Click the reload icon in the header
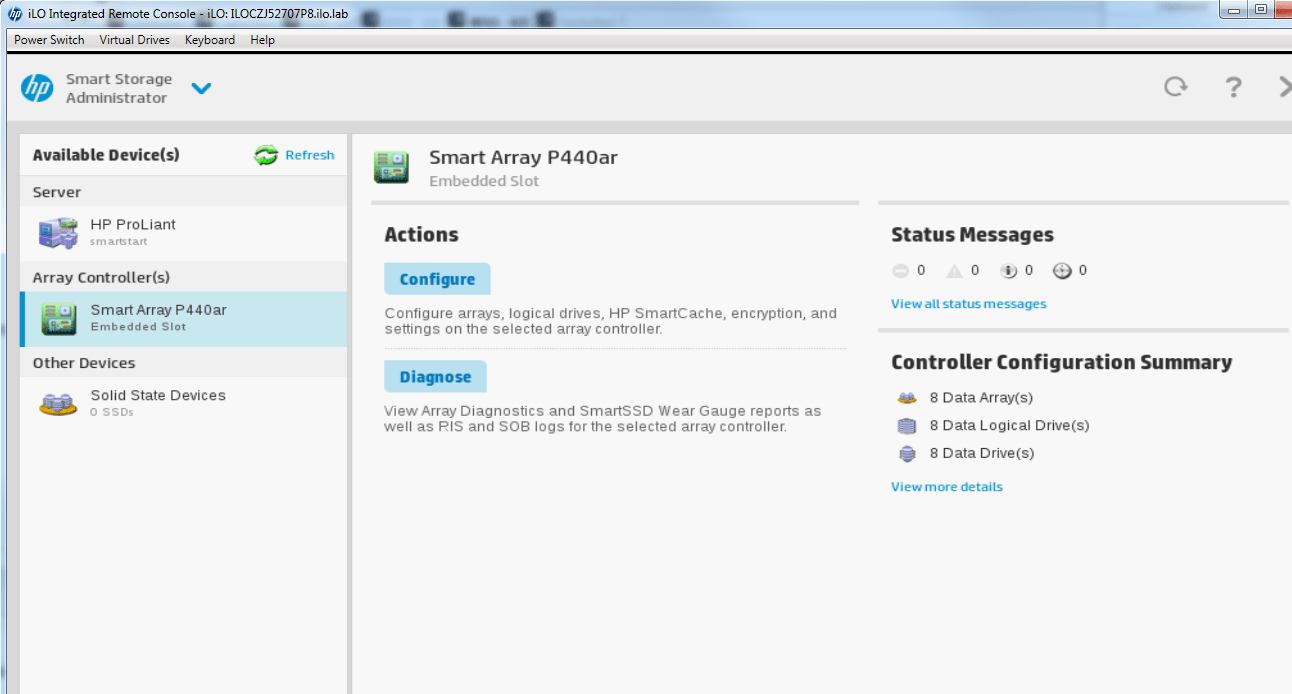The height and width of the screenshot is (694, 1292). coord(1175,87)
